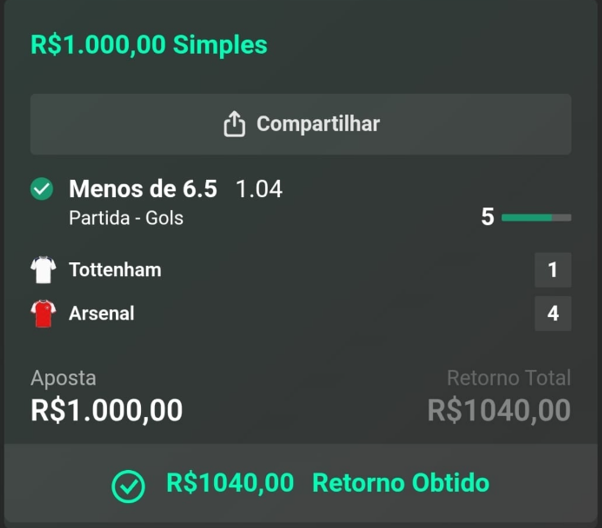
Task: Click the green goals progress bar
Action: (536, 217)
